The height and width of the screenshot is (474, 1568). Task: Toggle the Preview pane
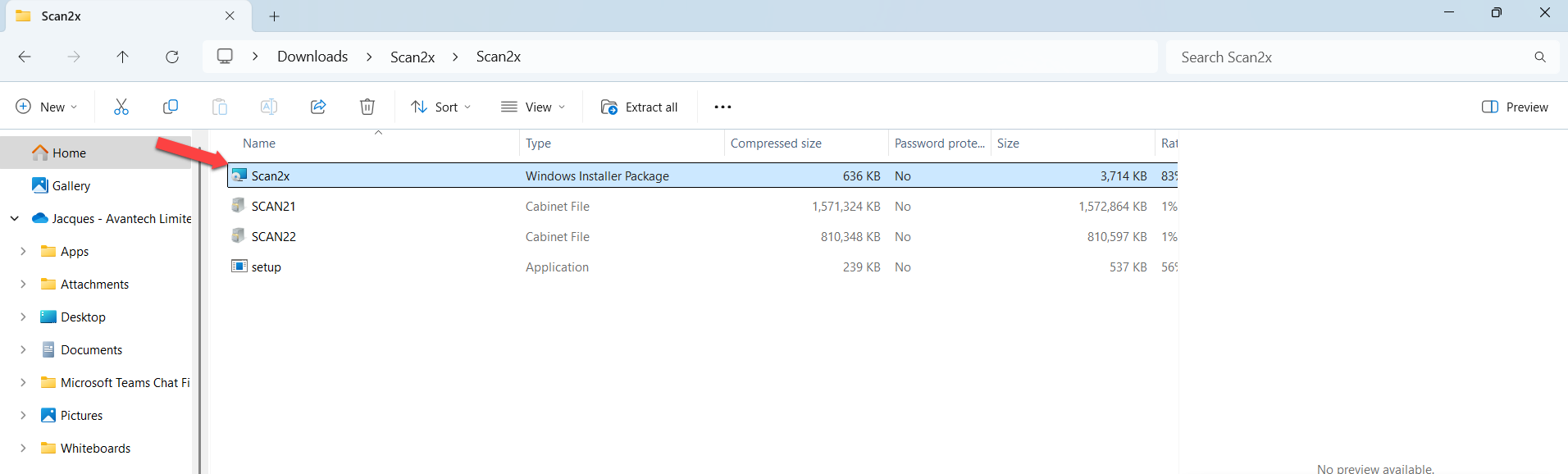1515,107
